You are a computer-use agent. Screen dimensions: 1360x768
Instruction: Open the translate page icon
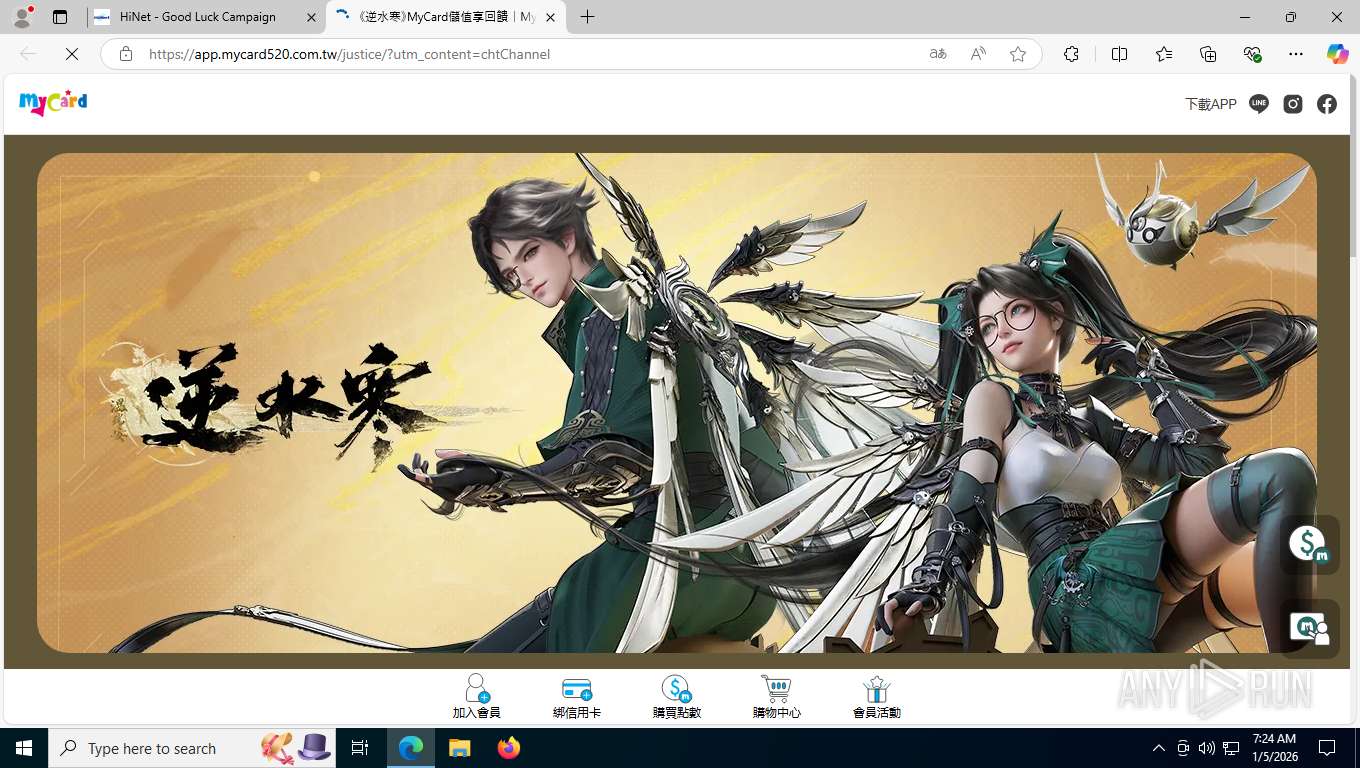click(938, 54)
